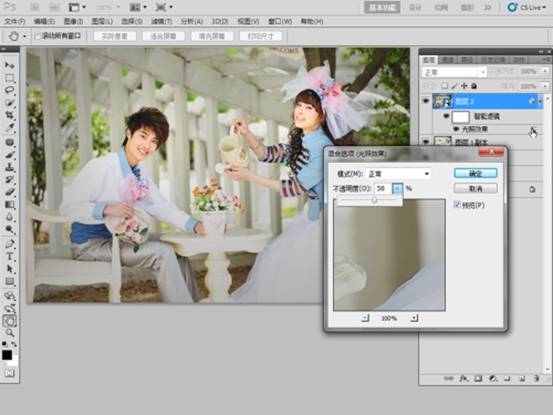Open the opacity slider arrow in dialog
This screenshot has height=415, width=553.
pos(397,189)
